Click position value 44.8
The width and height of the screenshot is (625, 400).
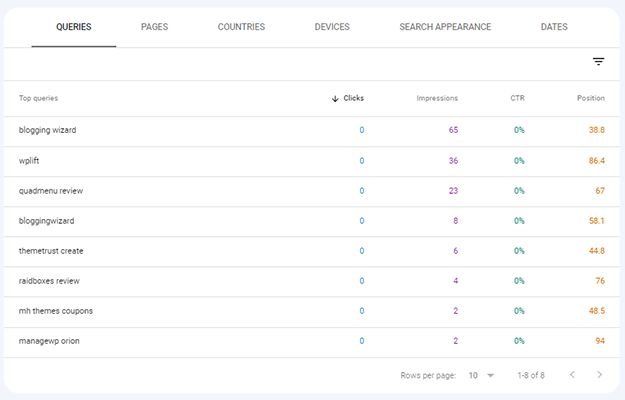point(597,251)
